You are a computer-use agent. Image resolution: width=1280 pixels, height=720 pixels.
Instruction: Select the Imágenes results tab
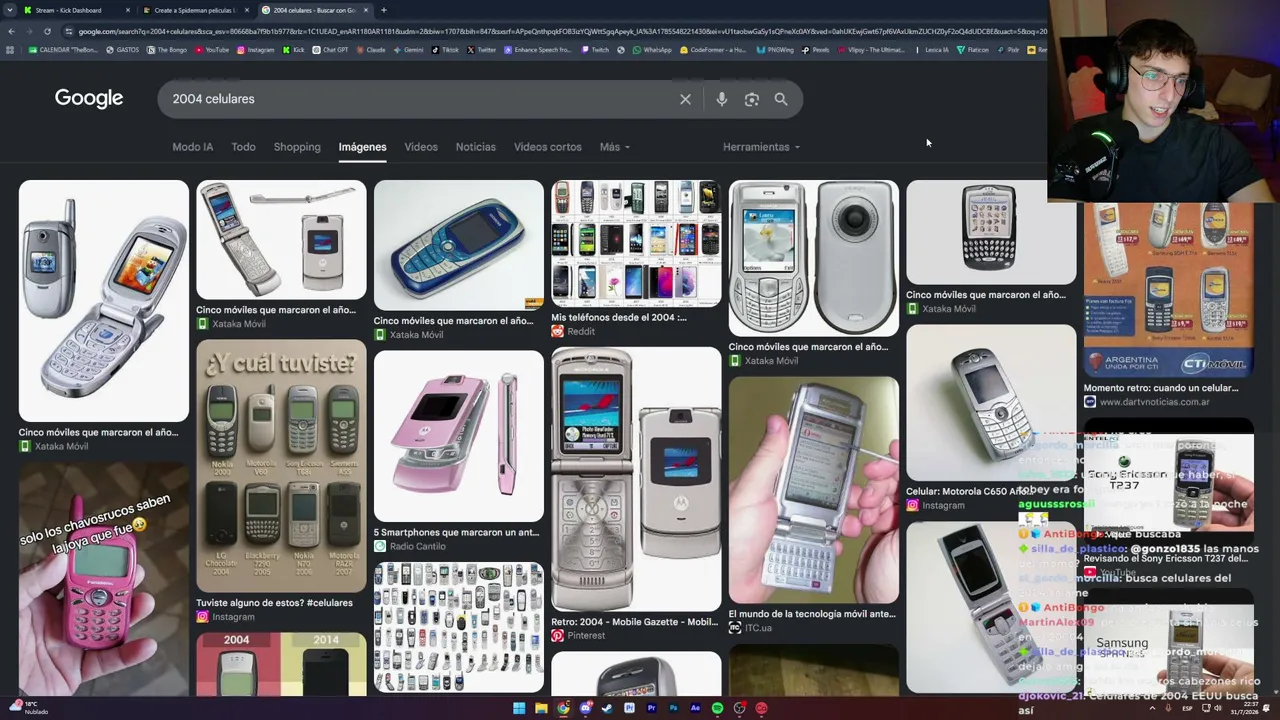pyautogui.click(x=362, y=147)
